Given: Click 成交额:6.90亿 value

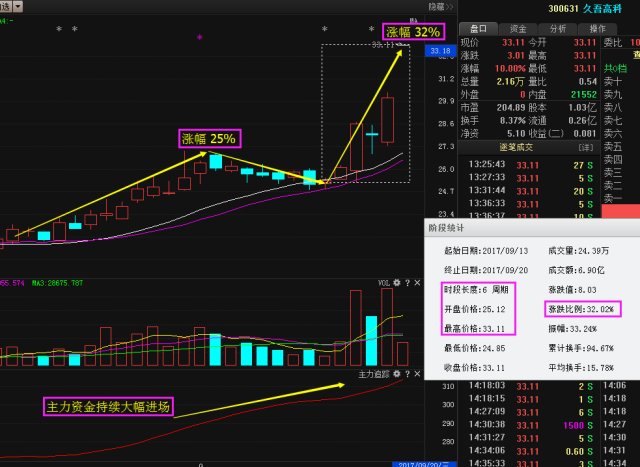Looking at the screenshot, I should point(576,270).
